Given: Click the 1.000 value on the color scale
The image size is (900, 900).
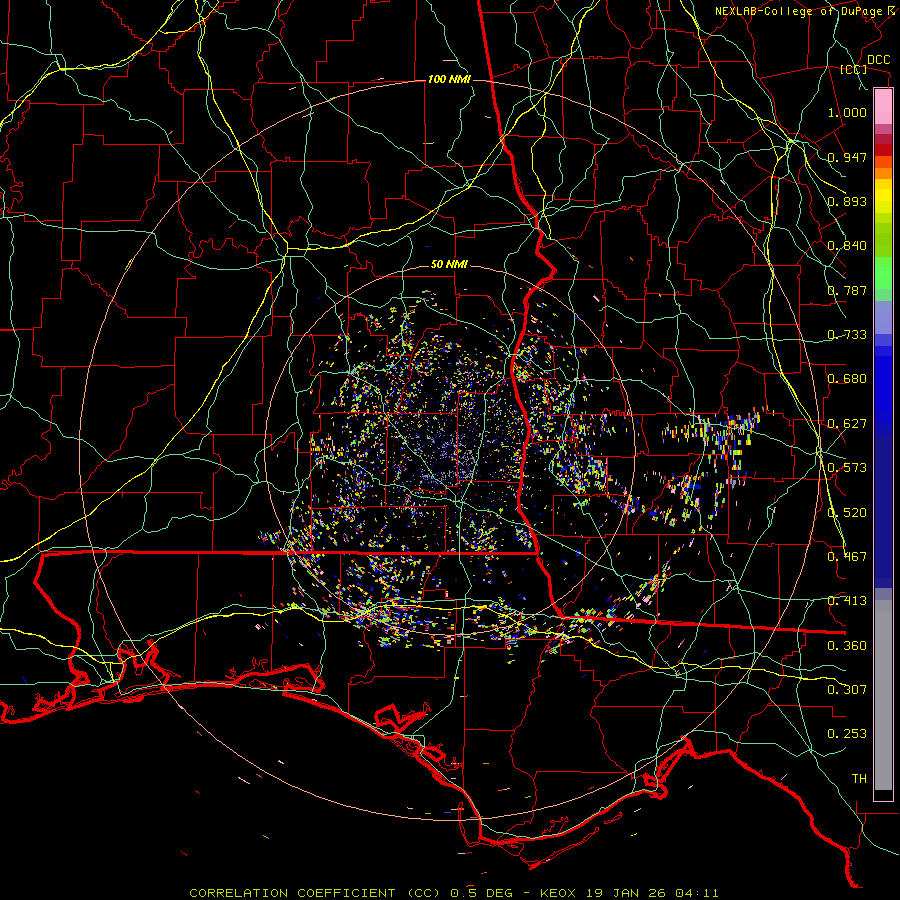Looking at the screenshot, I should [847, 112].
